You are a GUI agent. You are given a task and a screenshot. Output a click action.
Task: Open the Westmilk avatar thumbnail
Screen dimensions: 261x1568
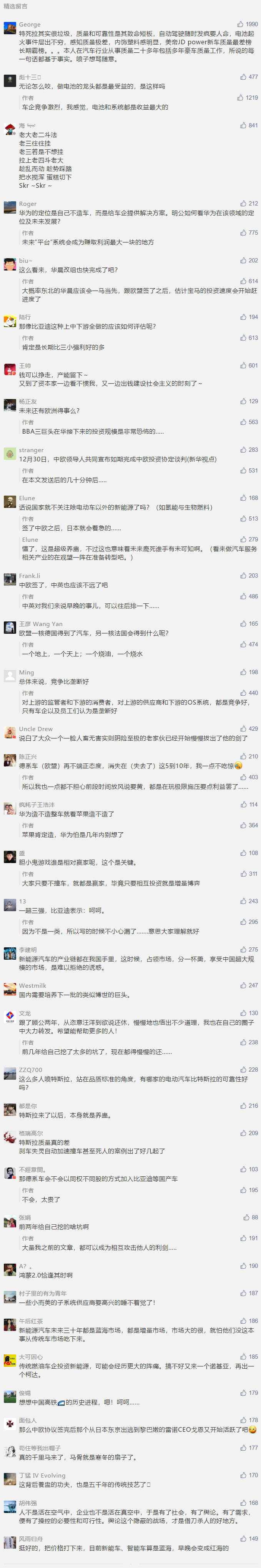tap(10, 989)
